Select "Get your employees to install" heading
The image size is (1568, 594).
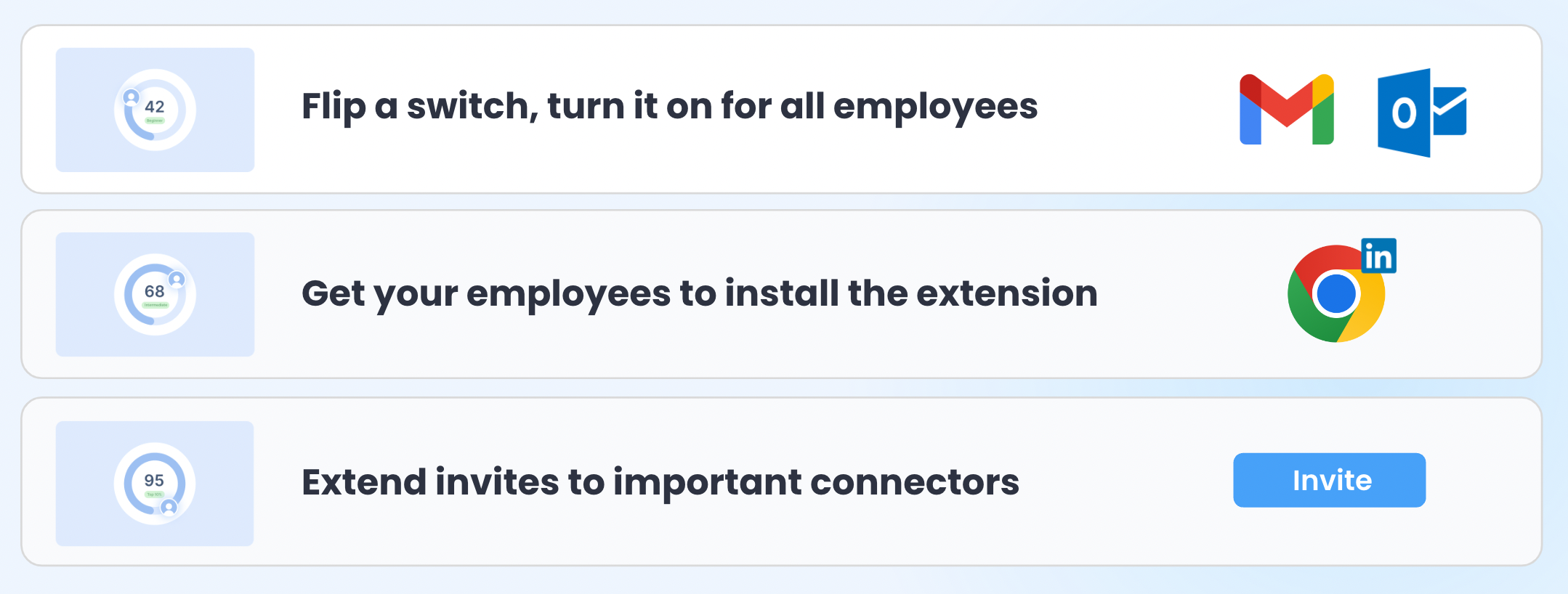pos(699,294)
